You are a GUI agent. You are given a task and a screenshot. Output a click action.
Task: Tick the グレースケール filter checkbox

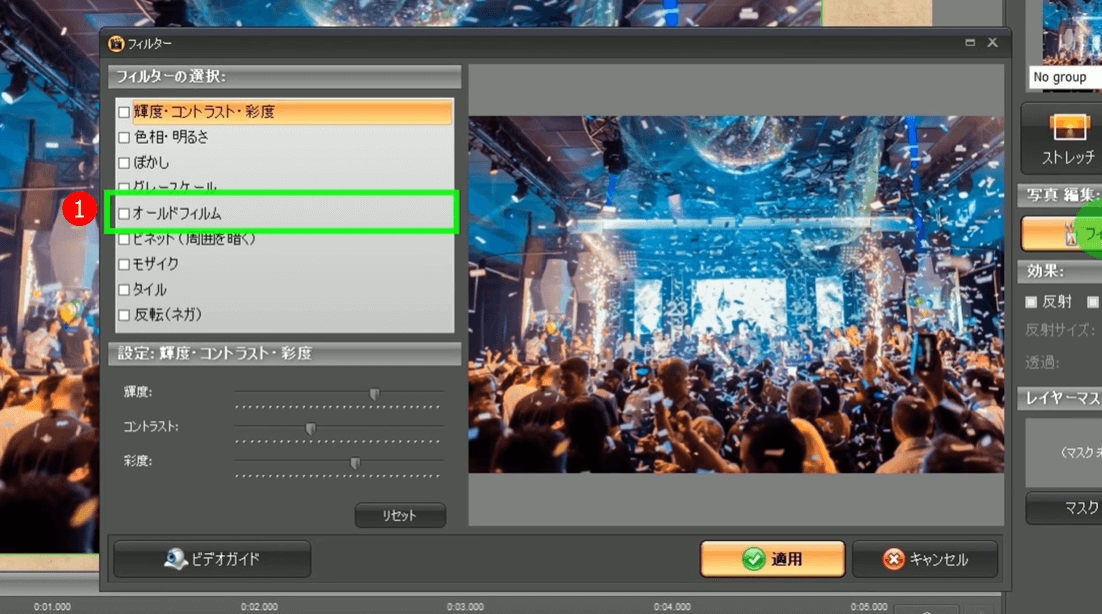[x=124, y=188]
